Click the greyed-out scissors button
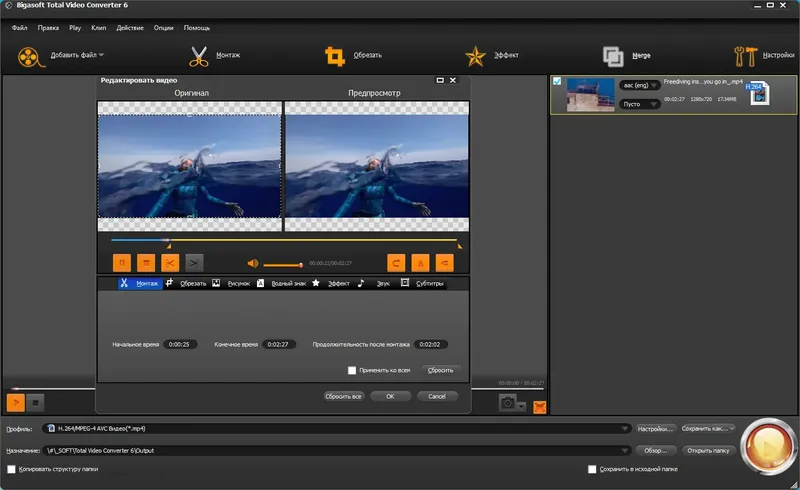This screenshot has height=490, width=800. 194,263
